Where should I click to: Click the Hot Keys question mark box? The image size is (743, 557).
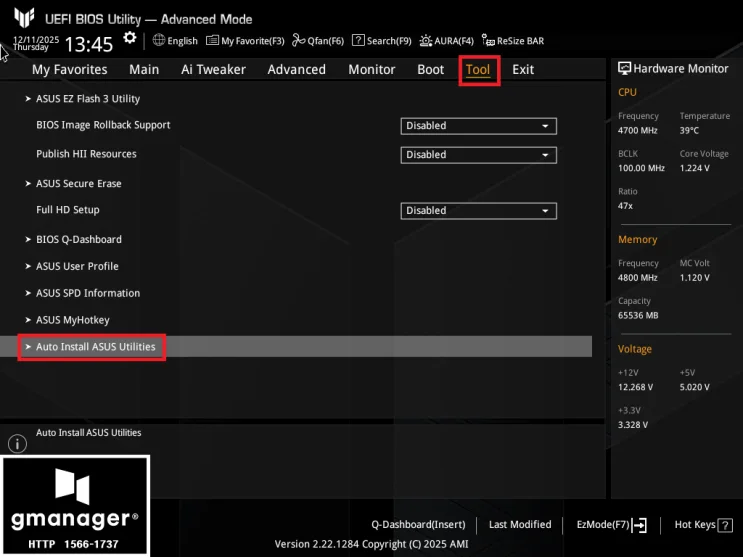click(725, 525)
